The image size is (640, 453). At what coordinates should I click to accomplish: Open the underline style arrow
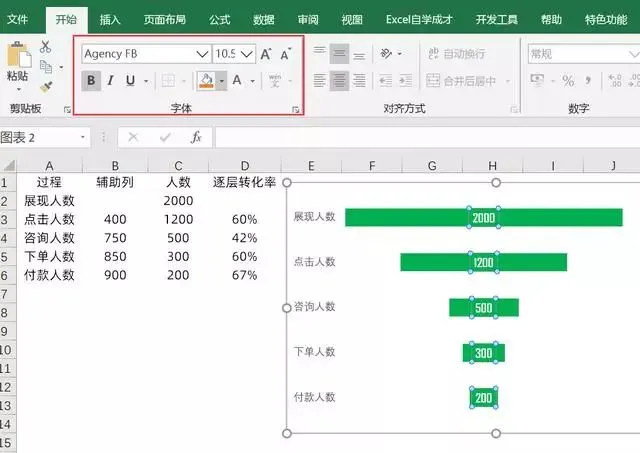coord(146,81)
